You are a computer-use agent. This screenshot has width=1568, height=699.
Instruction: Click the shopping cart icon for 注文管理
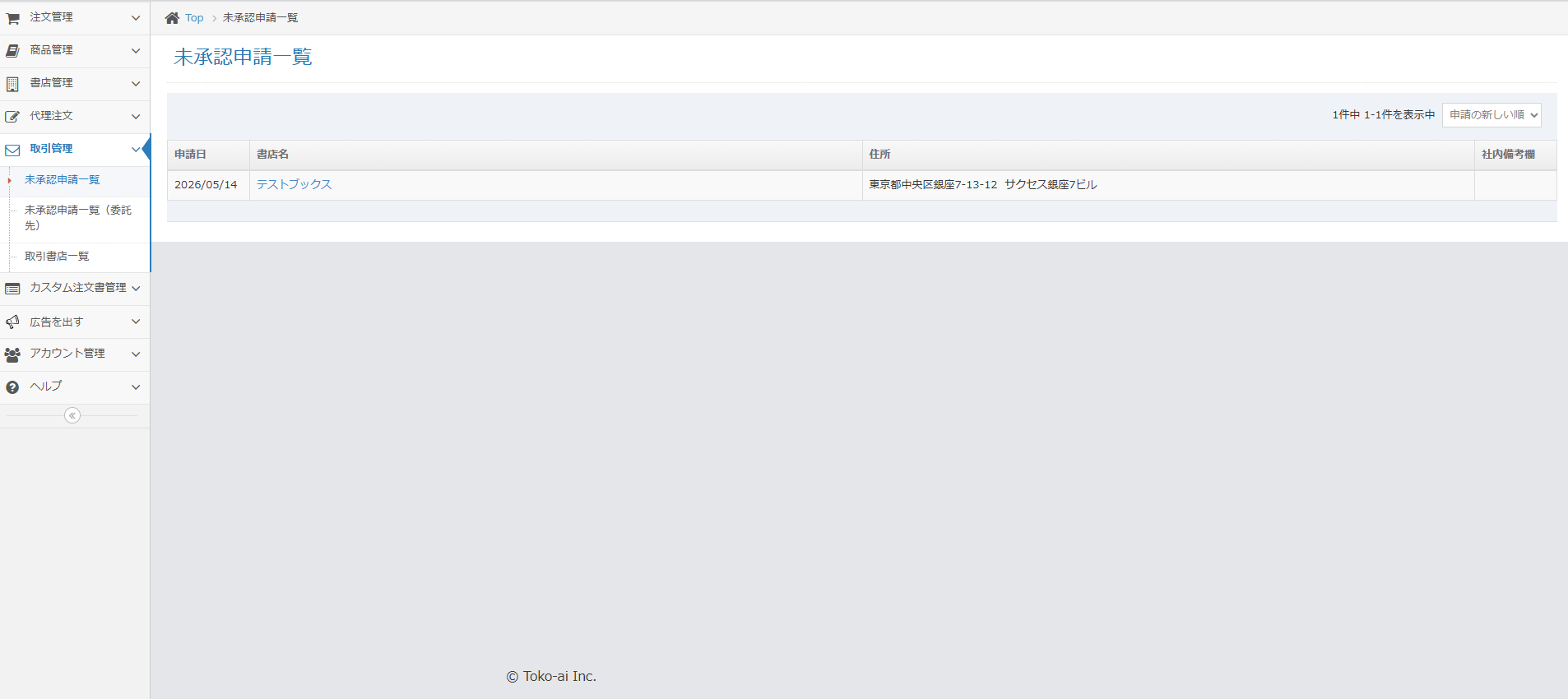(12, 18)
